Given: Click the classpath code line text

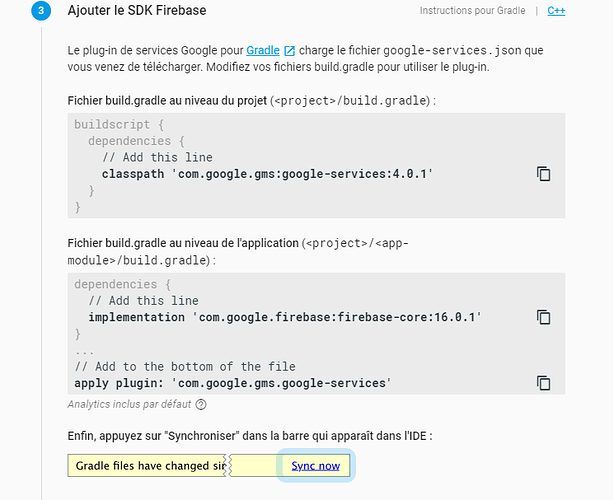Looking at the screenshot, I should coord(267,174).
